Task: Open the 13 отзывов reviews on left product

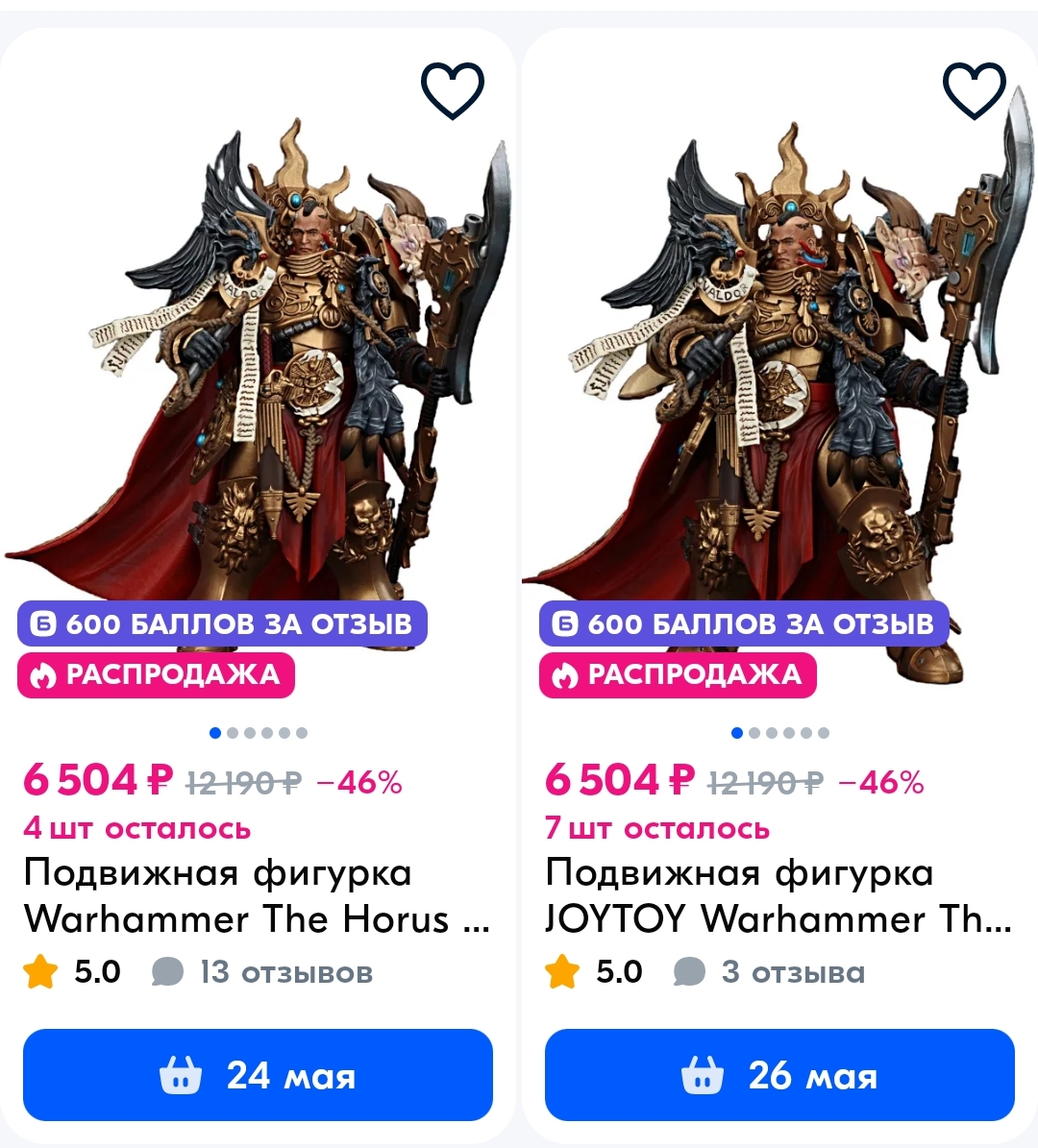Action: click(262, 972)
